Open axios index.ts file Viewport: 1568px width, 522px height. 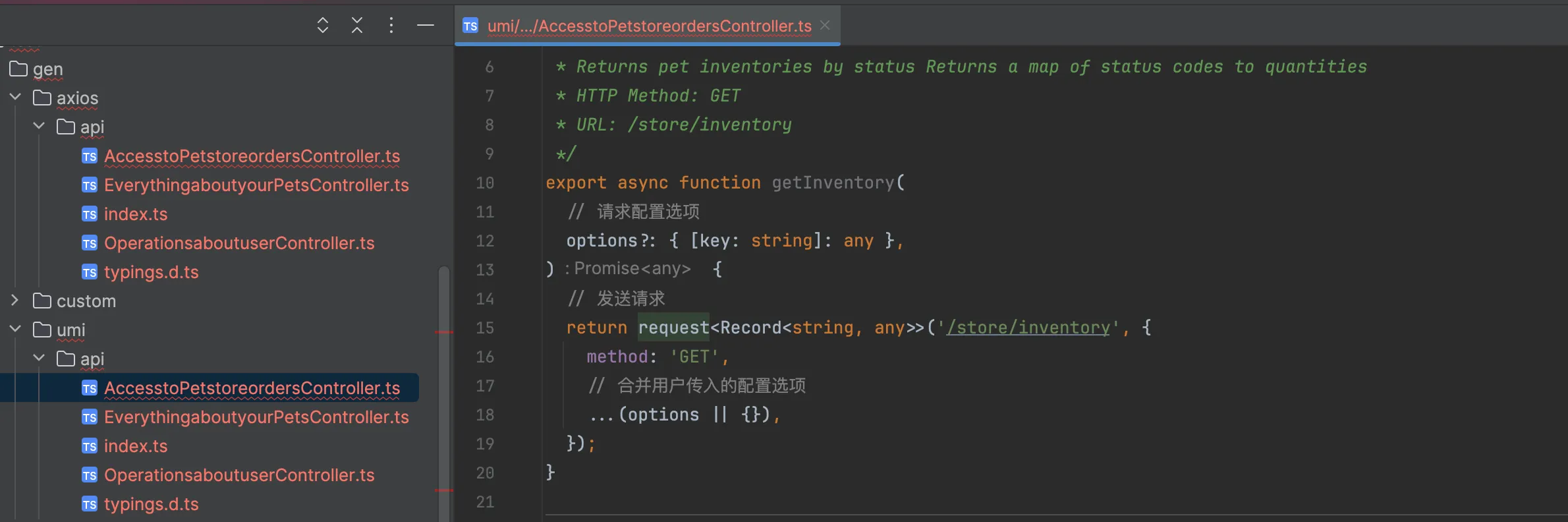(136, 214)
